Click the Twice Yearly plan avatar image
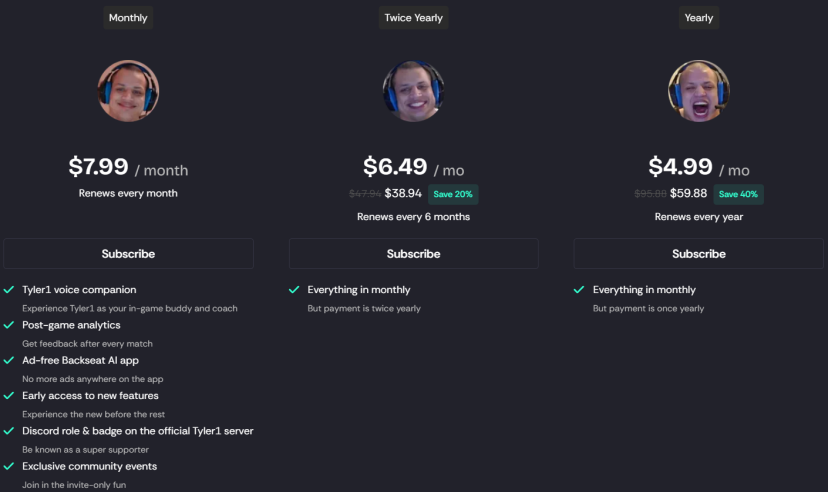The width and height of the screenshot is (828, 492). (413, 91)
